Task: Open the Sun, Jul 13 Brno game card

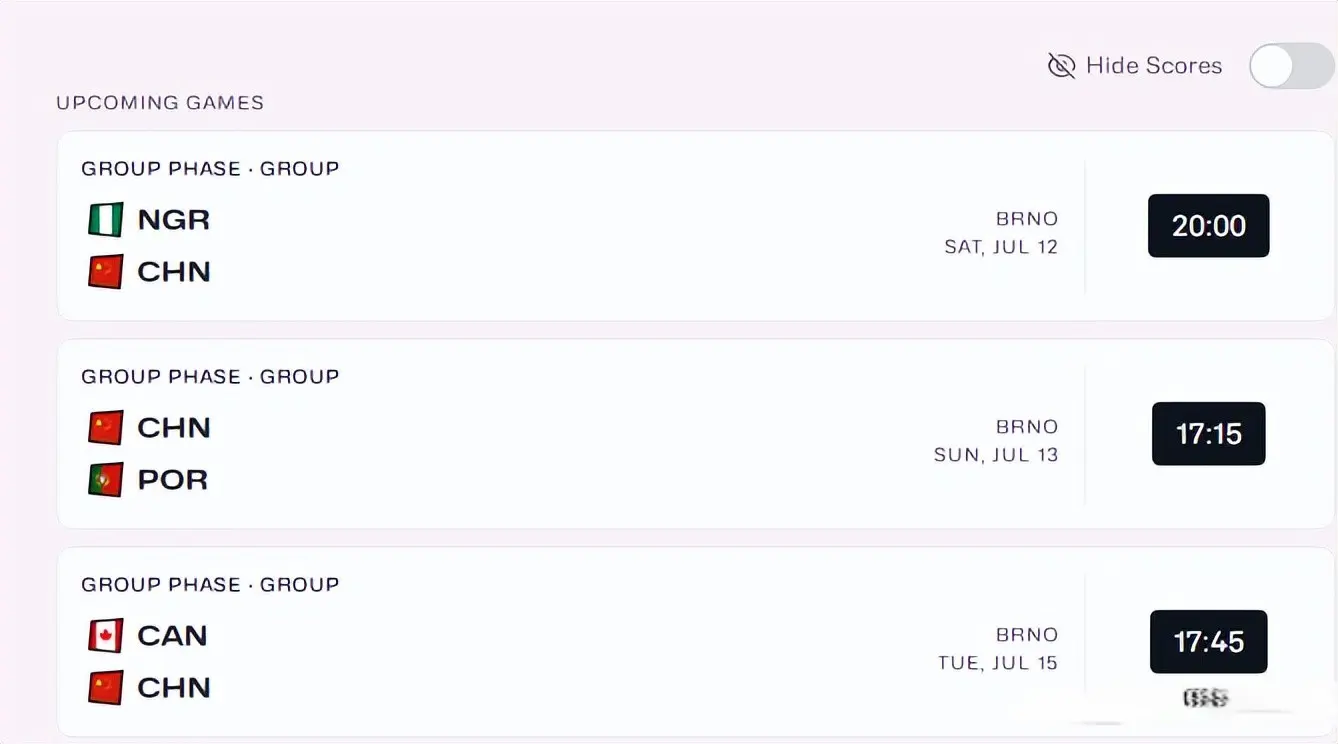Action: pos(695,434)
